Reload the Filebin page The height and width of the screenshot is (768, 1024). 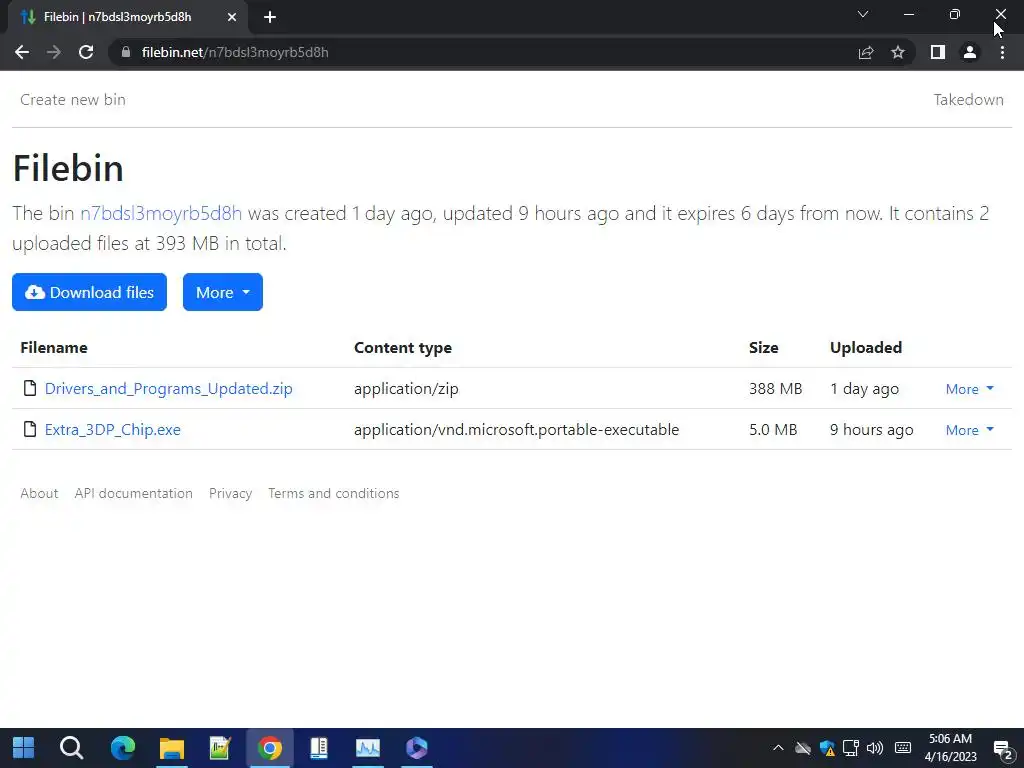(x=86, y=52)
